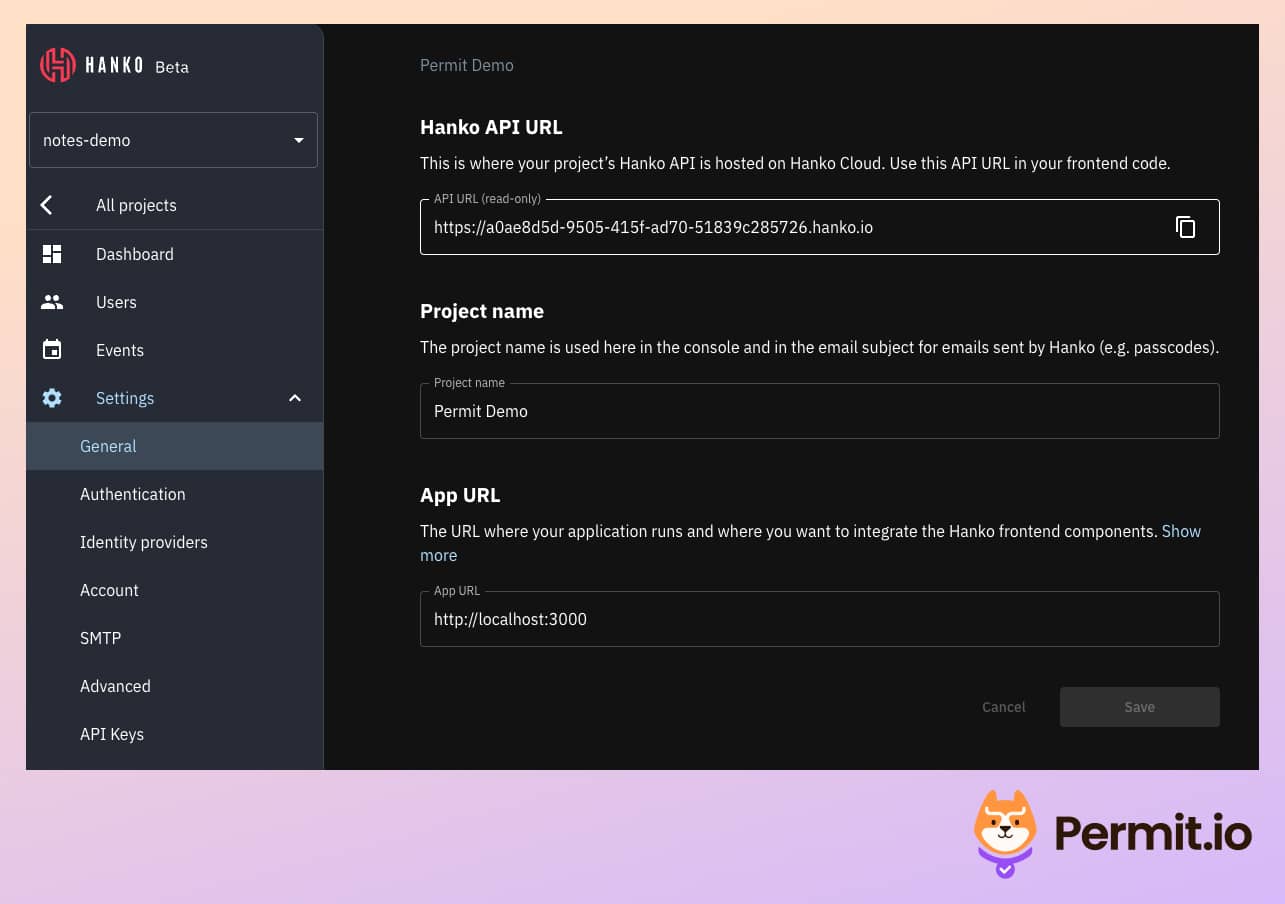Click the Settings gear icon
Screen dimensions: 1285x904
pos(52,398)
